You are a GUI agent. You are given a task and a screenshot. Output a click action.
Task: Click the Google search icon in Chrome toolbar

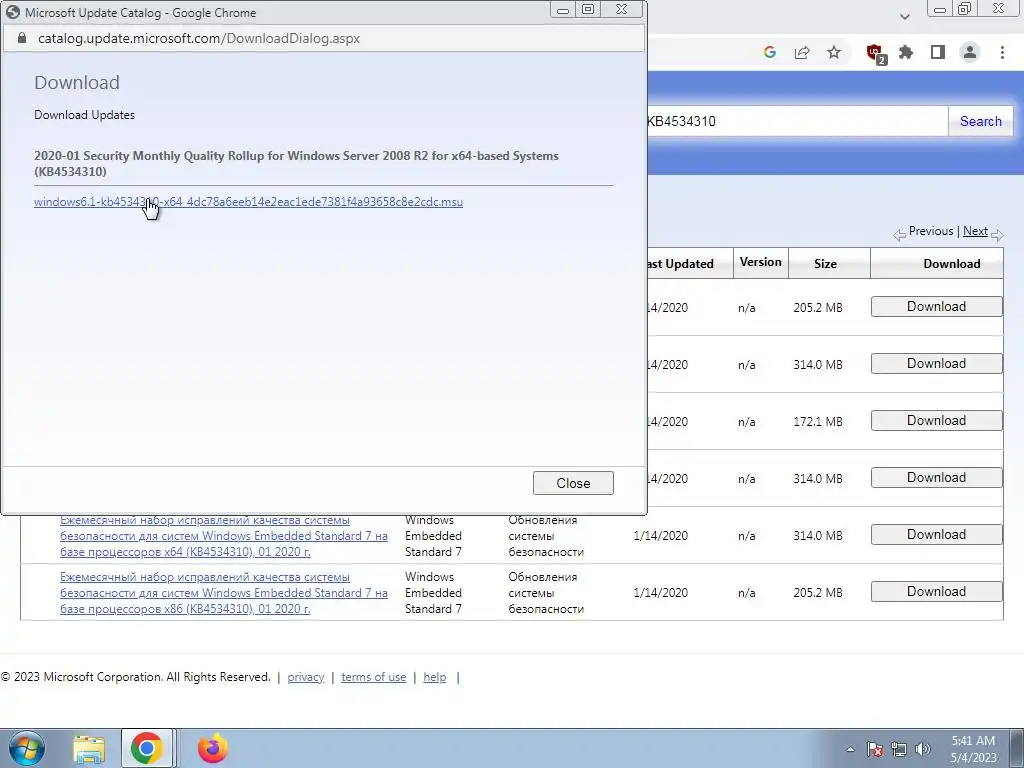coord(769,52)
